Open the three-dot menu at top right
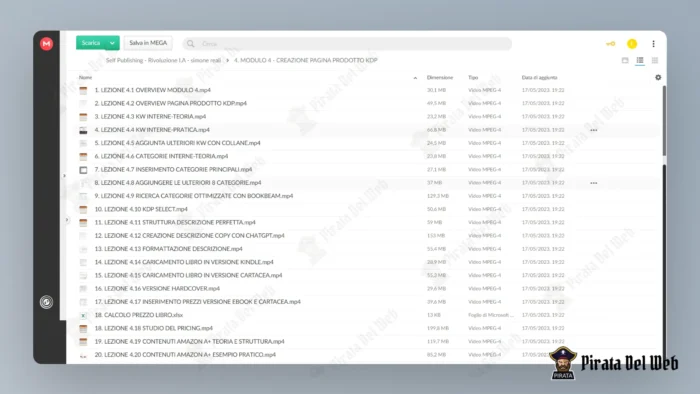 (653, 44)
